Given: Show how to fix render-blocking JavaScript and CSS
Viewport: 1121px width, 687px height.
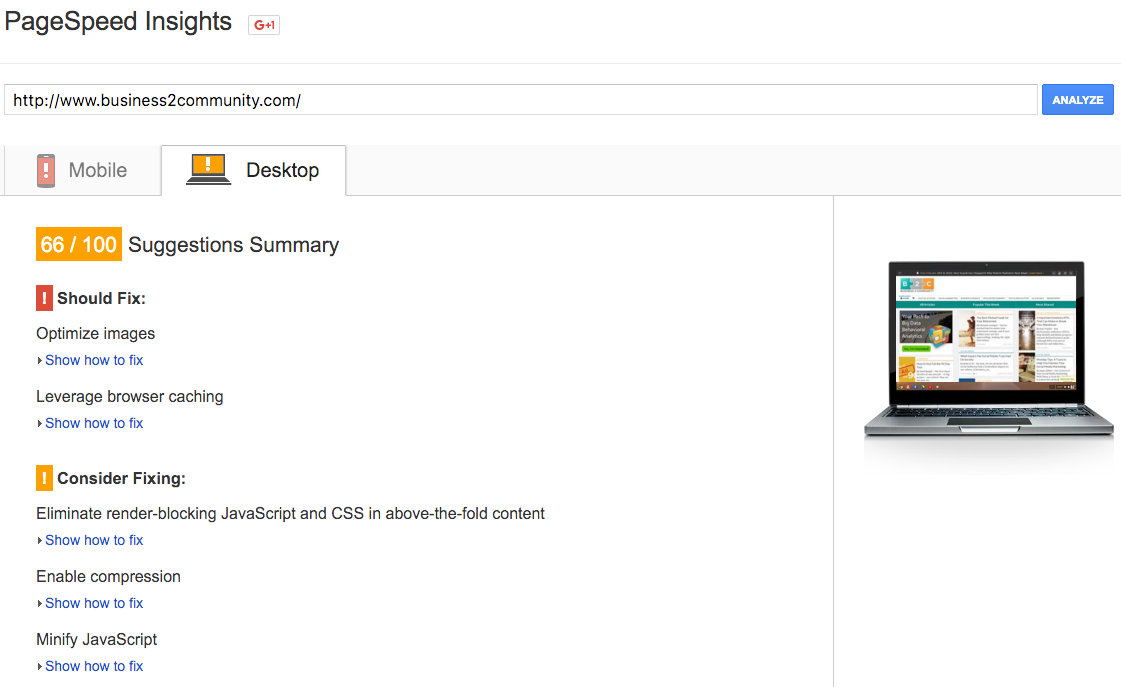Looking at the screenshot, I should pyautogui.click(x=94, y=540).
